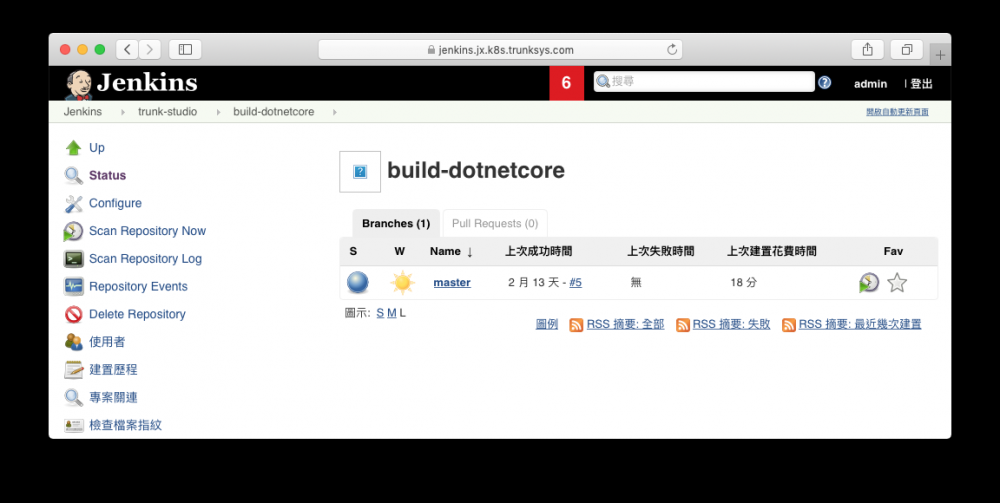Click Safari back navigation button
Screen dimensions: 1000x503
point(127,49)
